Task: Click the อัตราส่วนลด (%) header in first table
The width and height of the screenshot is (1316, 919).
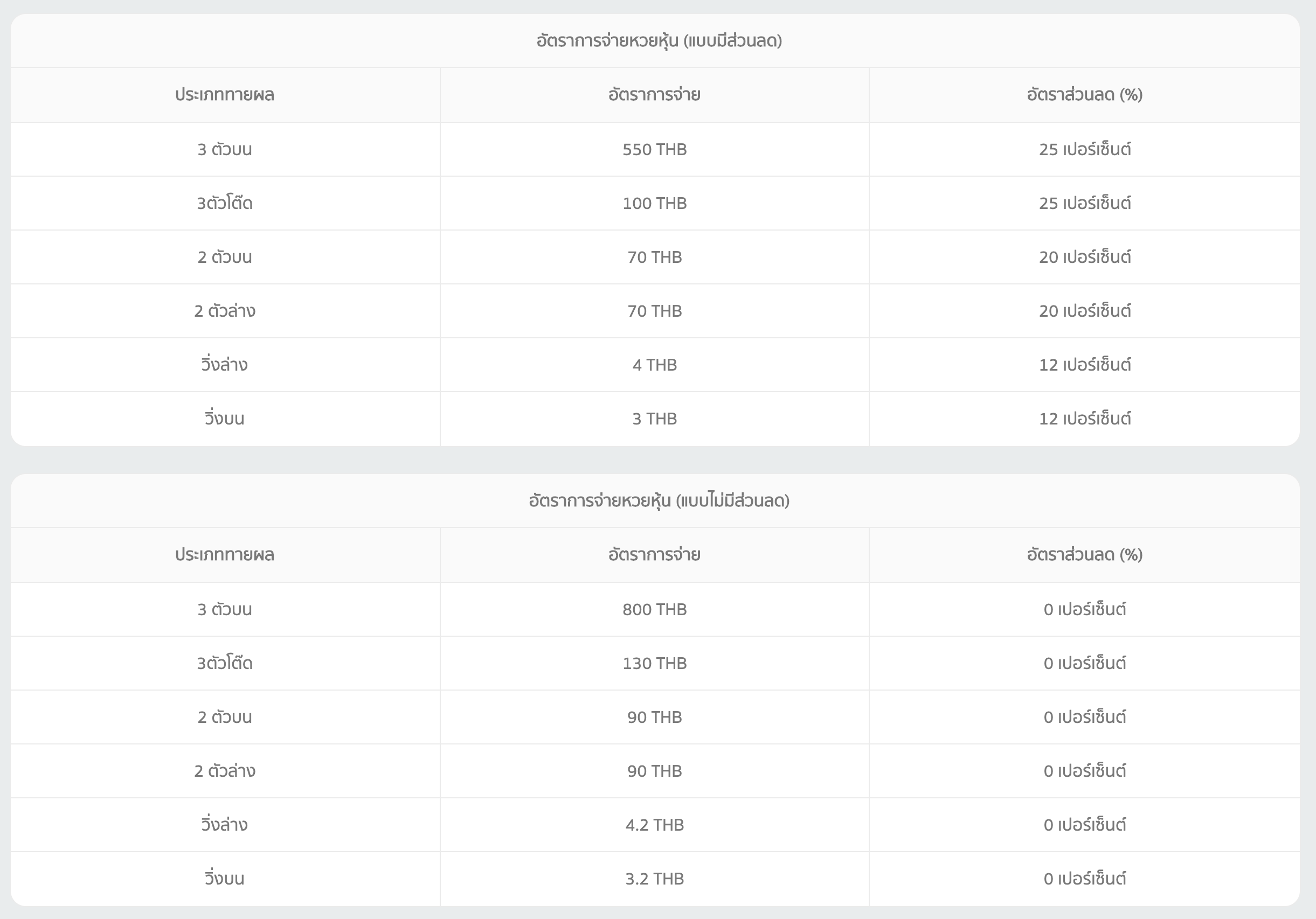Action: coord(1084,94)
